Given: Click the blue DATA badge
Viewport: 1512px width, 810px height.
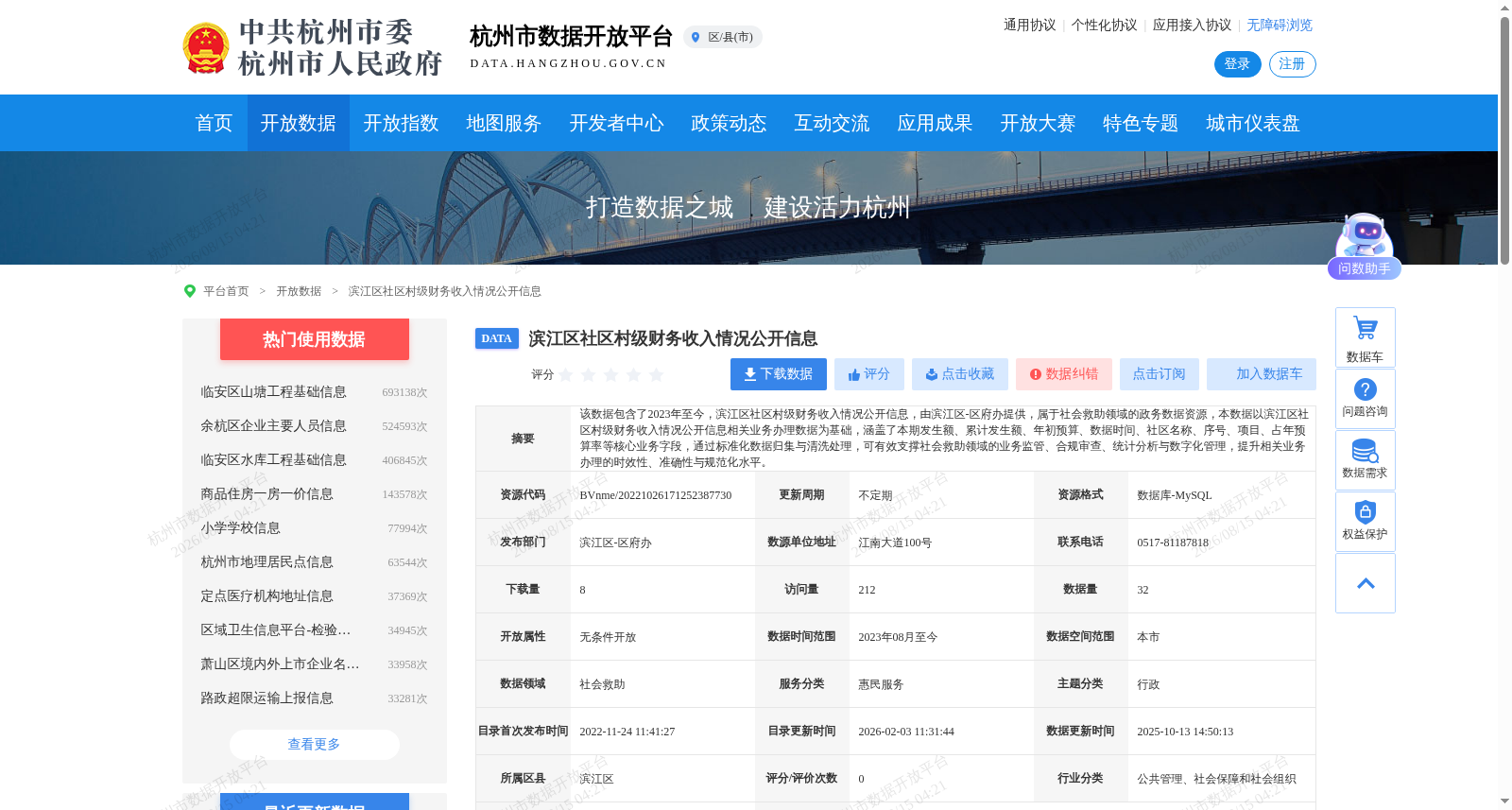Looking at the screenshot, I should (x=497, y=338).
